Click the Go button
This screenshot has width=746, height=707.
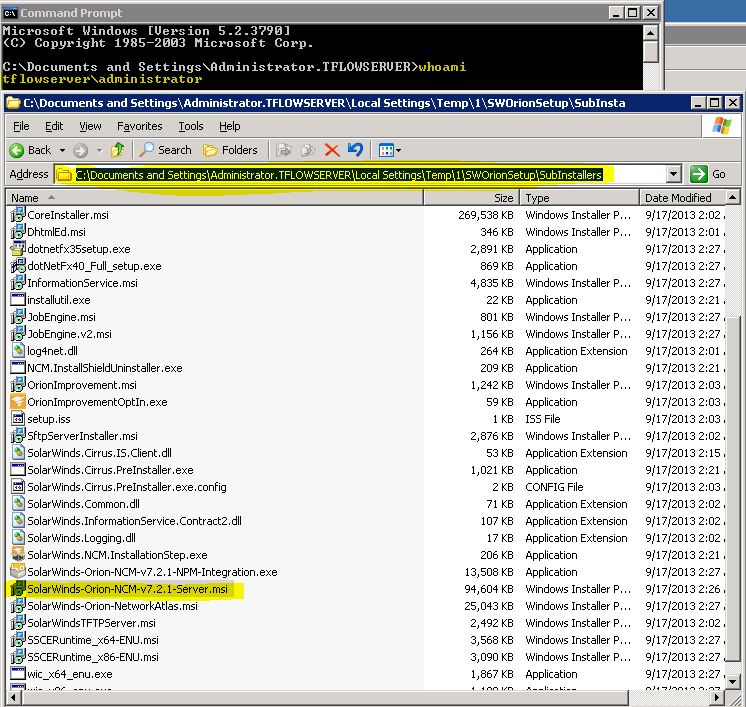click(x=708, y=174)
